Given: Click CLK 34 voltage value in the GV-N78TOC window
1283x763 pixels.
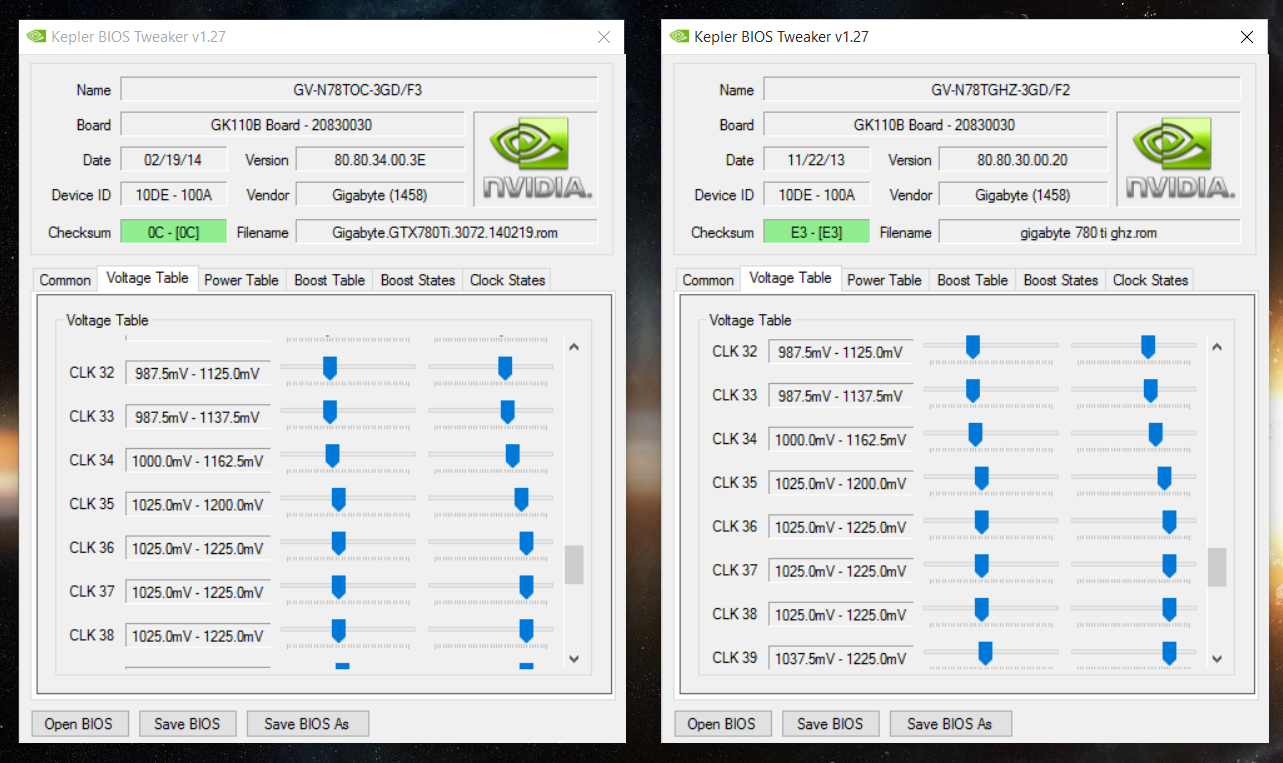Looking at the screenshot, I should pos(198,461).
